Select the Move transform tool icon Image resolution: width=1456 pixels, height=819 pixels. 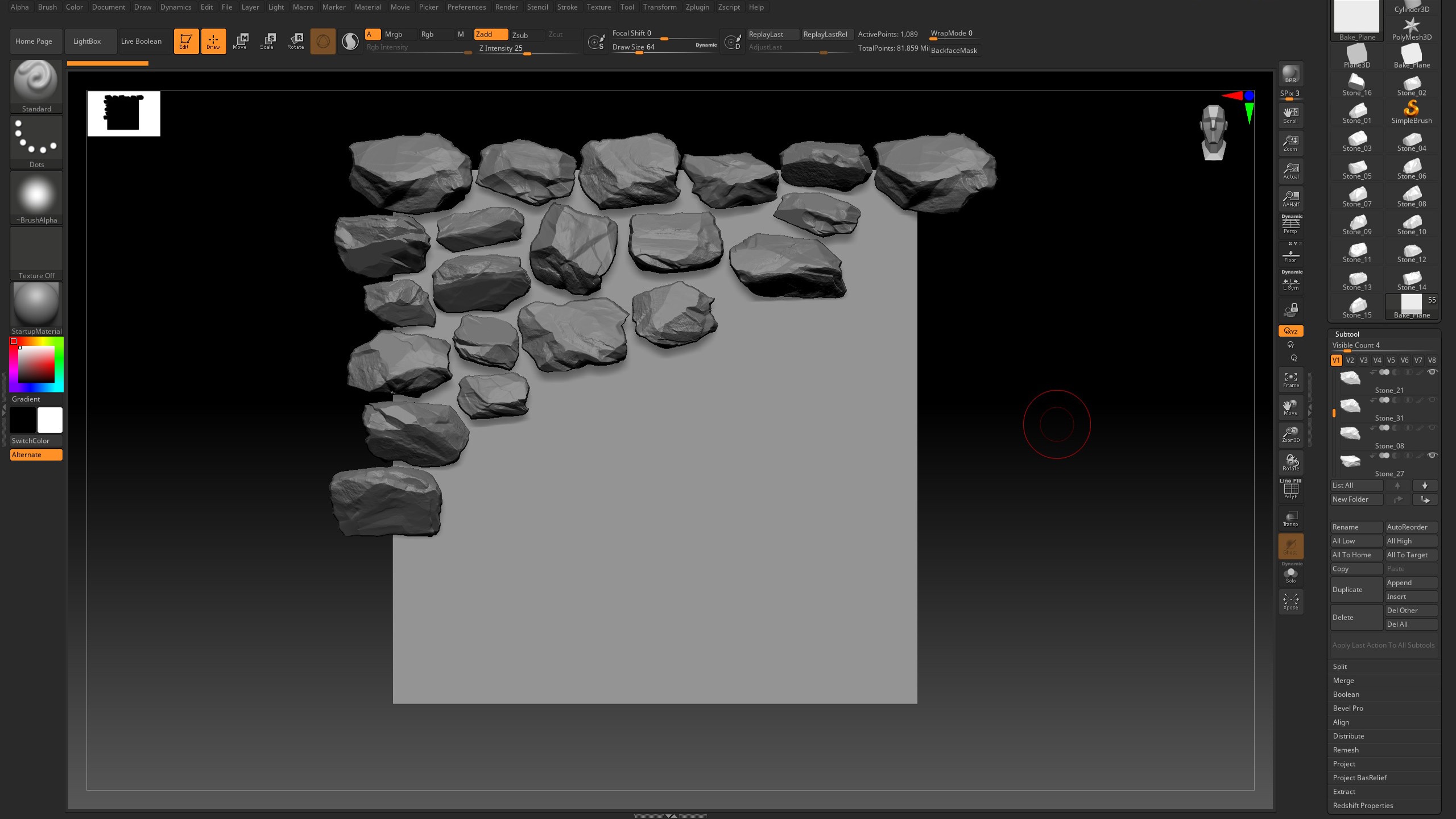coord(240,41)
